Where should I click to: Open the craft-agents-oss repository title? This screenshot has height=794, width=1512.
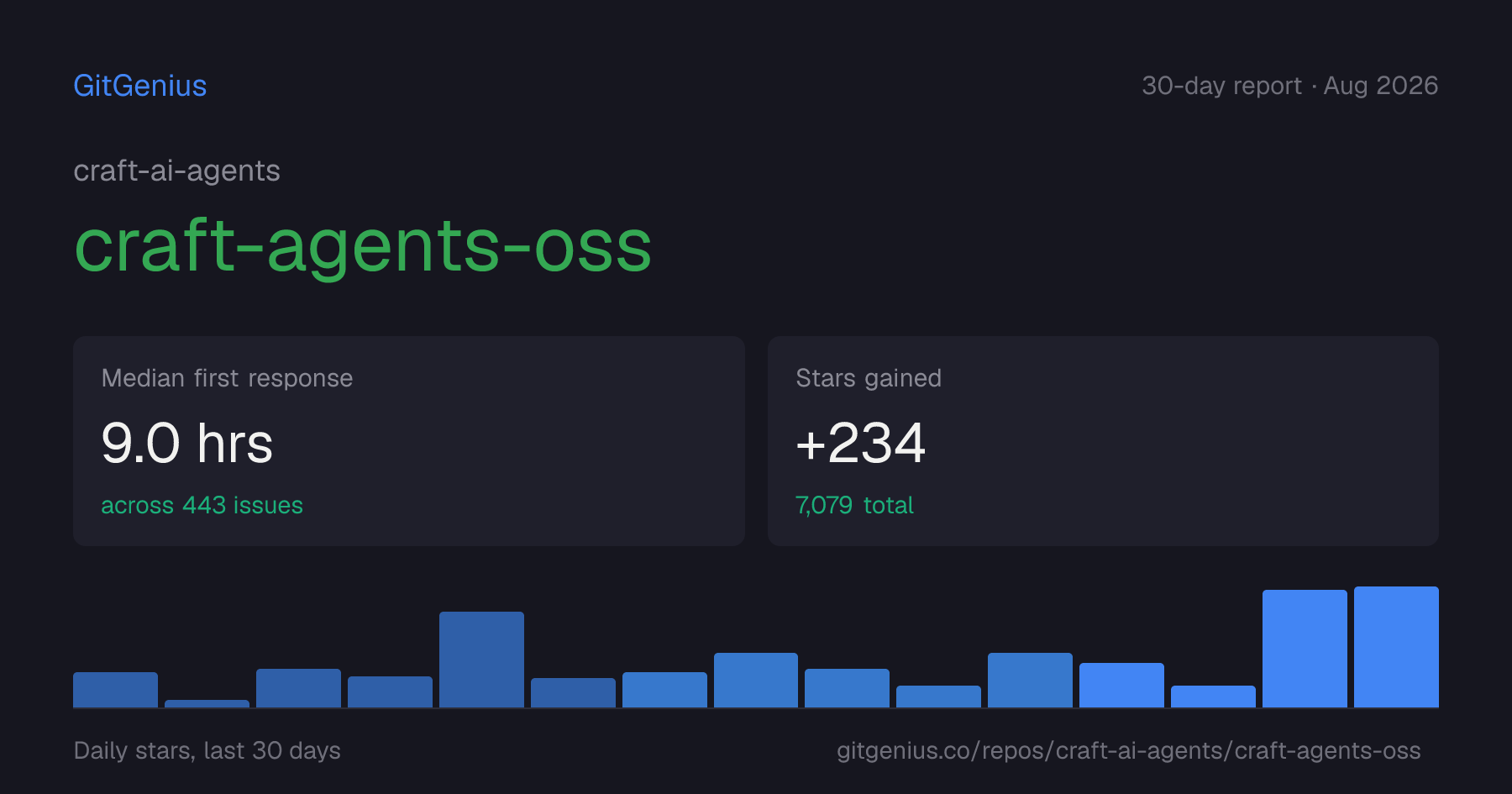pyautogui.click(x=363, y=247)
